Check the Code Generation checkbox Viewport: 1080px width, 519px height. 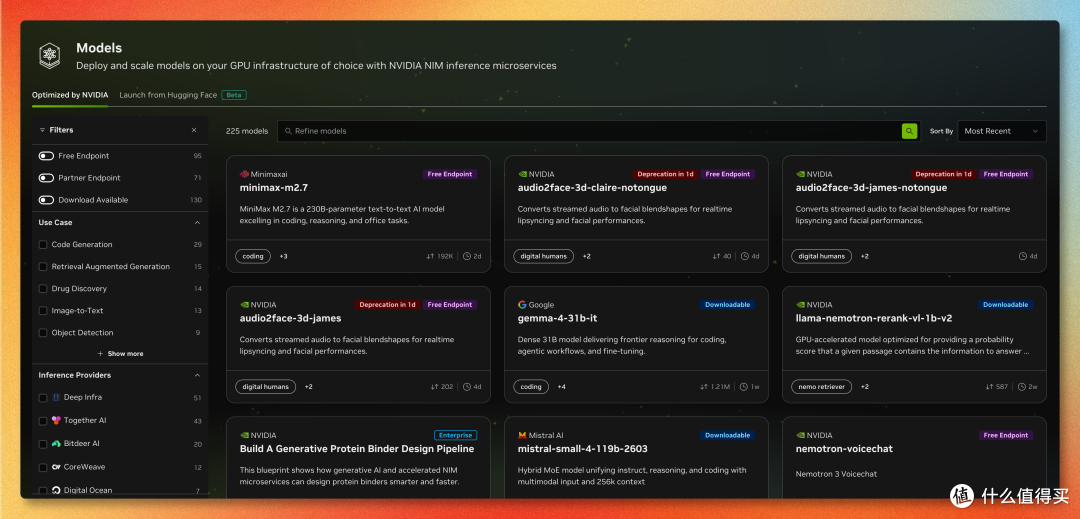point(43,244)
